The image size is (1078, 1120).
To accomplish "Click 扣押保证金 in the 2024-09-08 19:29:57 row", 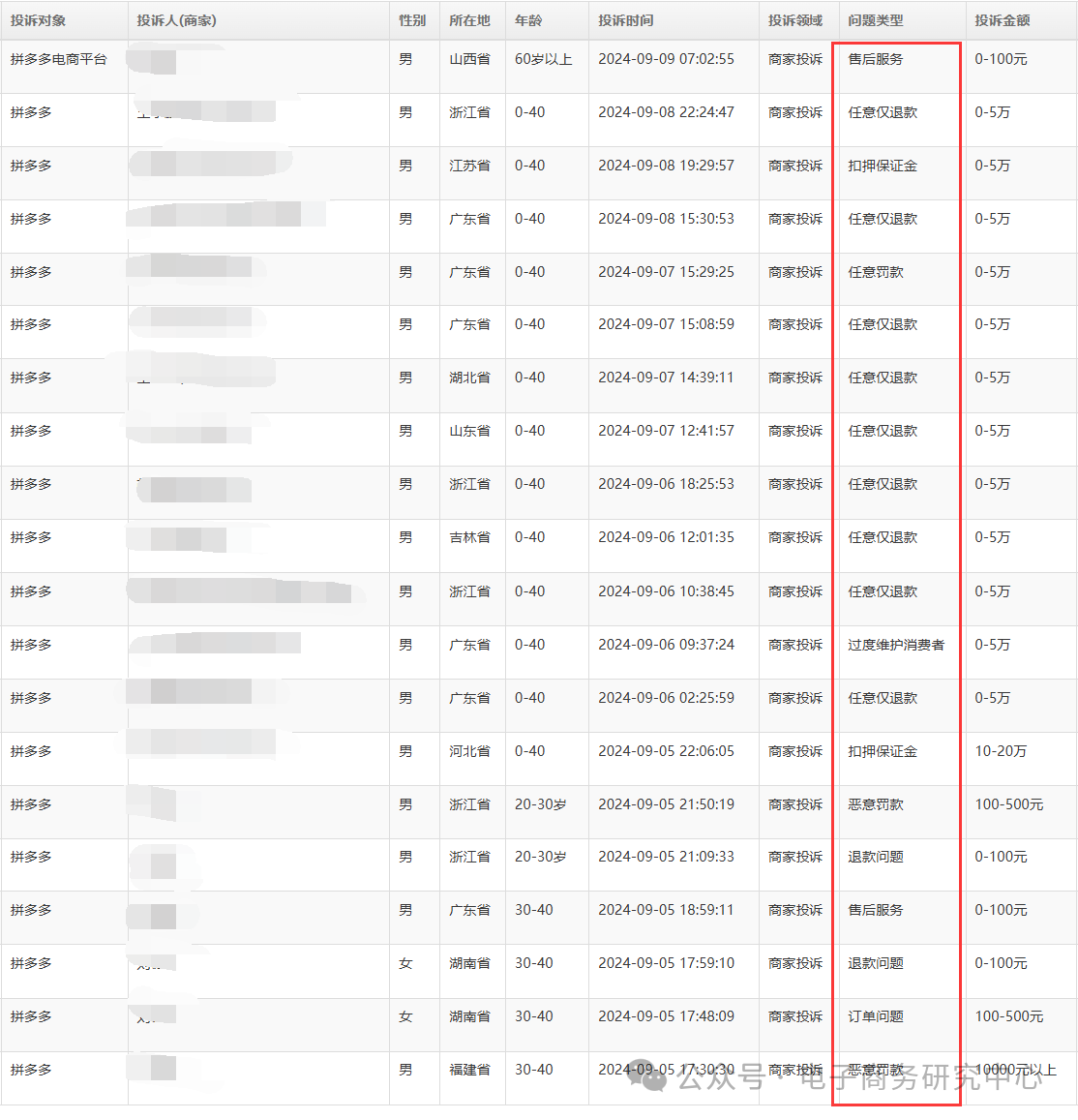I will point(883,166).
